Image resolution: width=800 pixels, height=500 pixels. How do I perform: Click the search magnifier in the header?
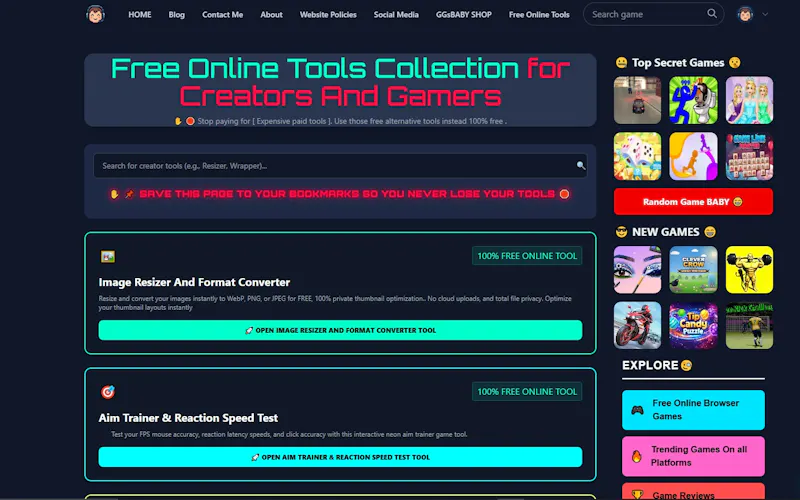pyautogui.click(x=712, y=14)
